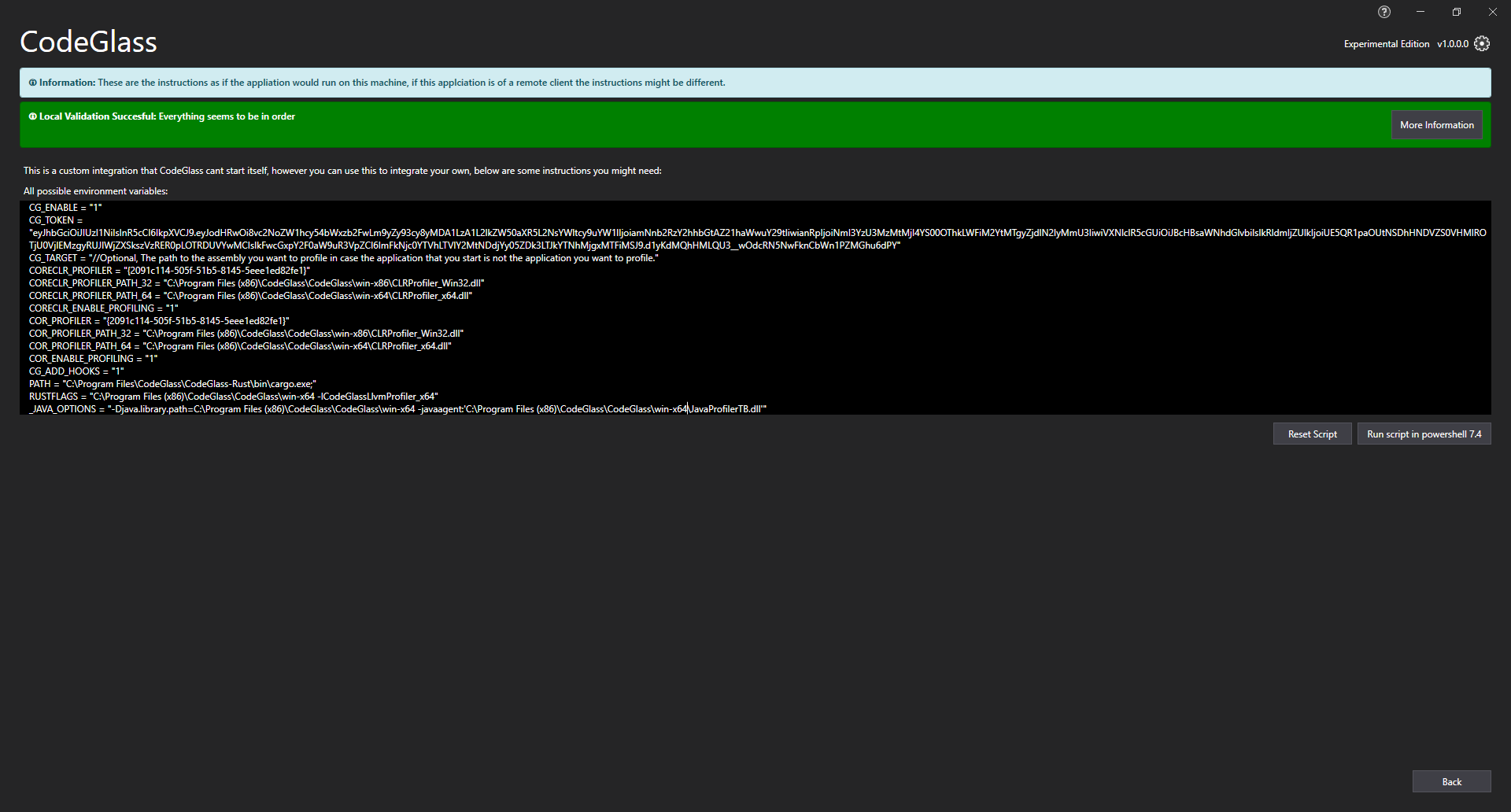Image resolution: width=1511 pixels, height=812 pixels.
Task: Click the PATH cargo.exe line
Action: click(172, 384)
